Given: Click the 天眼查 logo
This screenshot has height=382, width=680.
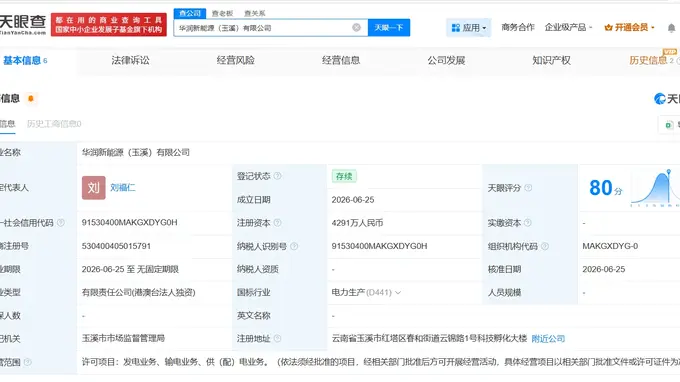Looking at the screenshot, I should (x=23, y=24).
